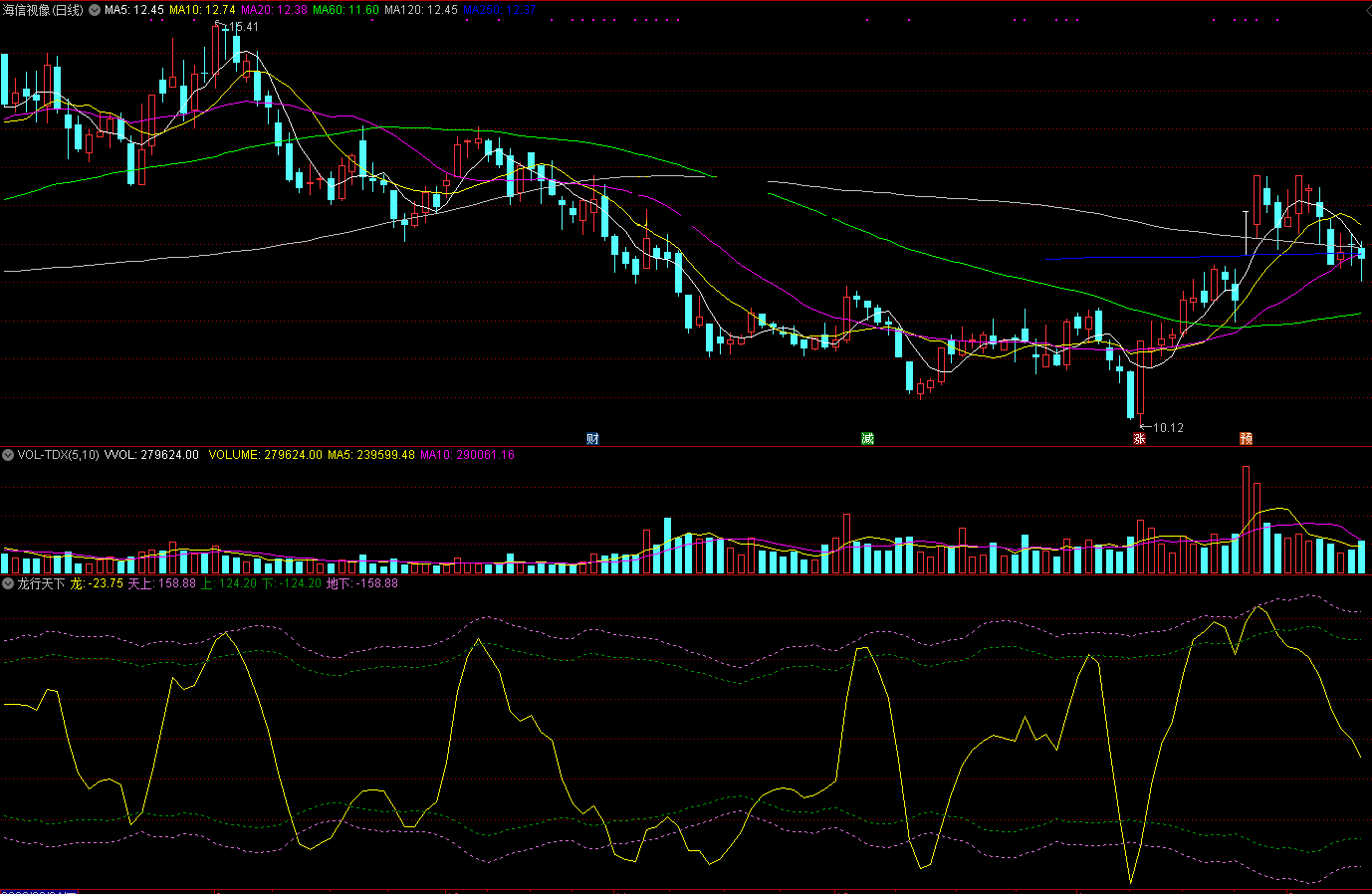Click the 龙行天下 indicator name
Image resolution: width=1372 pixels, height=894 pixels.
pyautogui.click(x=41, y=583)
